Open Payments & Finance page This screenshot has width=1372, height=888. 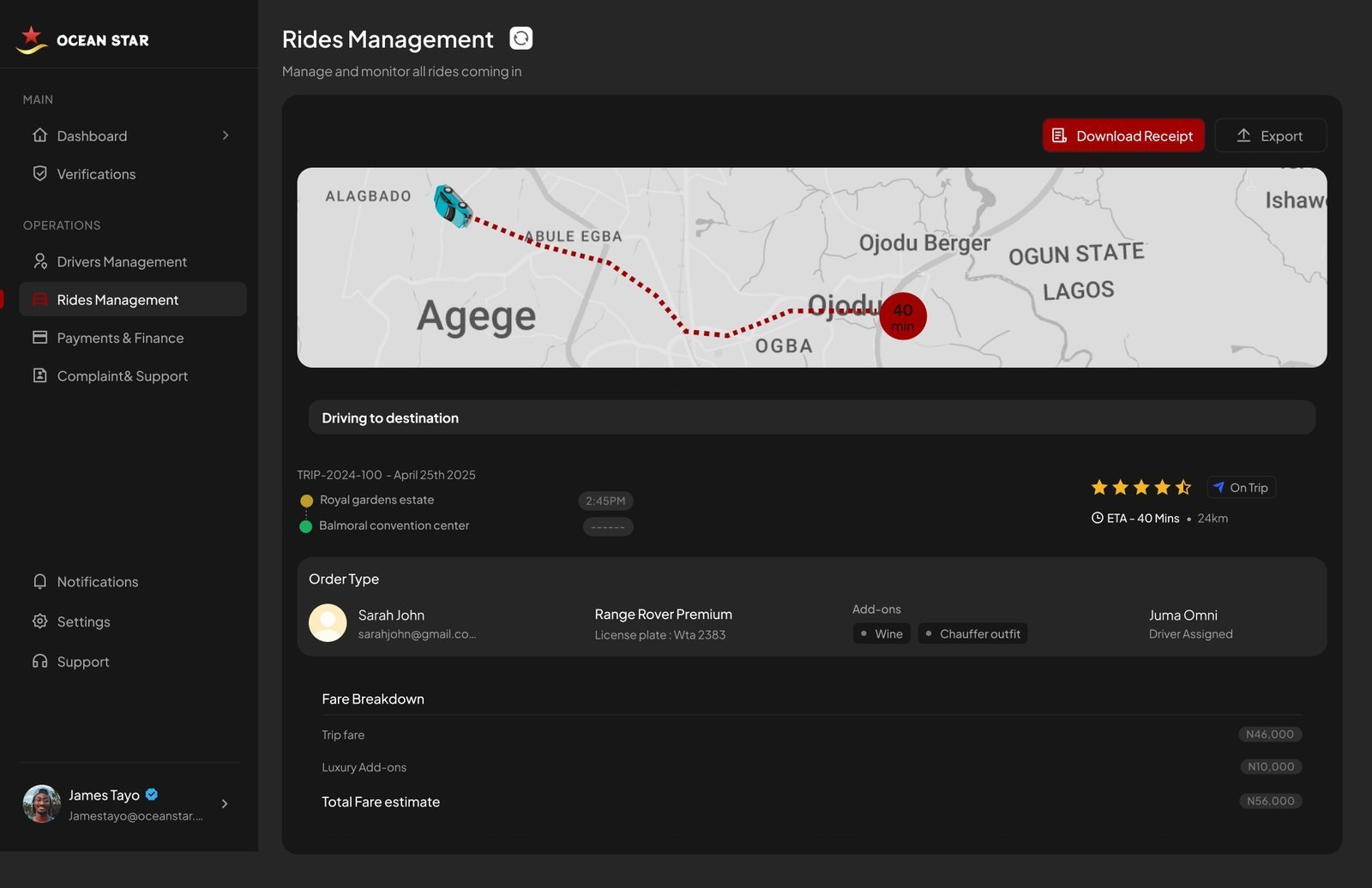pos(132,338)
